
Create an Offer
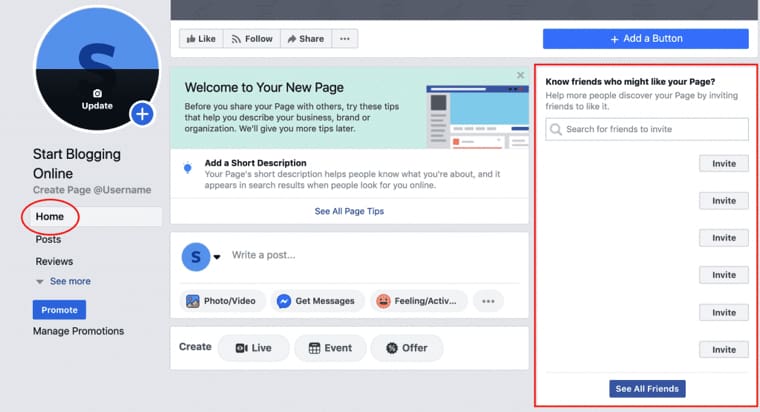407,348
